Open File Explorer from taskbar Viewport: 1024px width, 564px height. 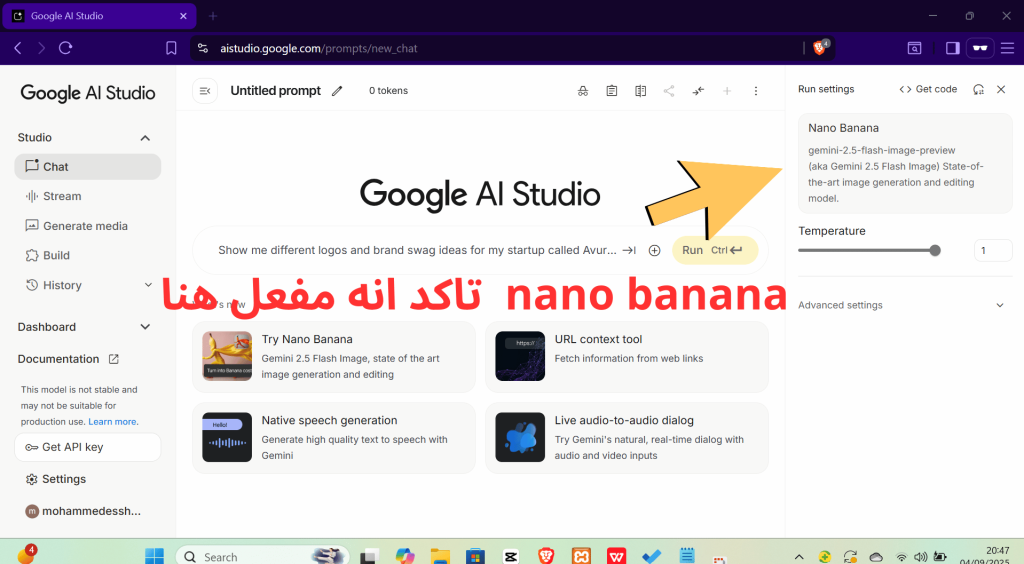(441, 556)
